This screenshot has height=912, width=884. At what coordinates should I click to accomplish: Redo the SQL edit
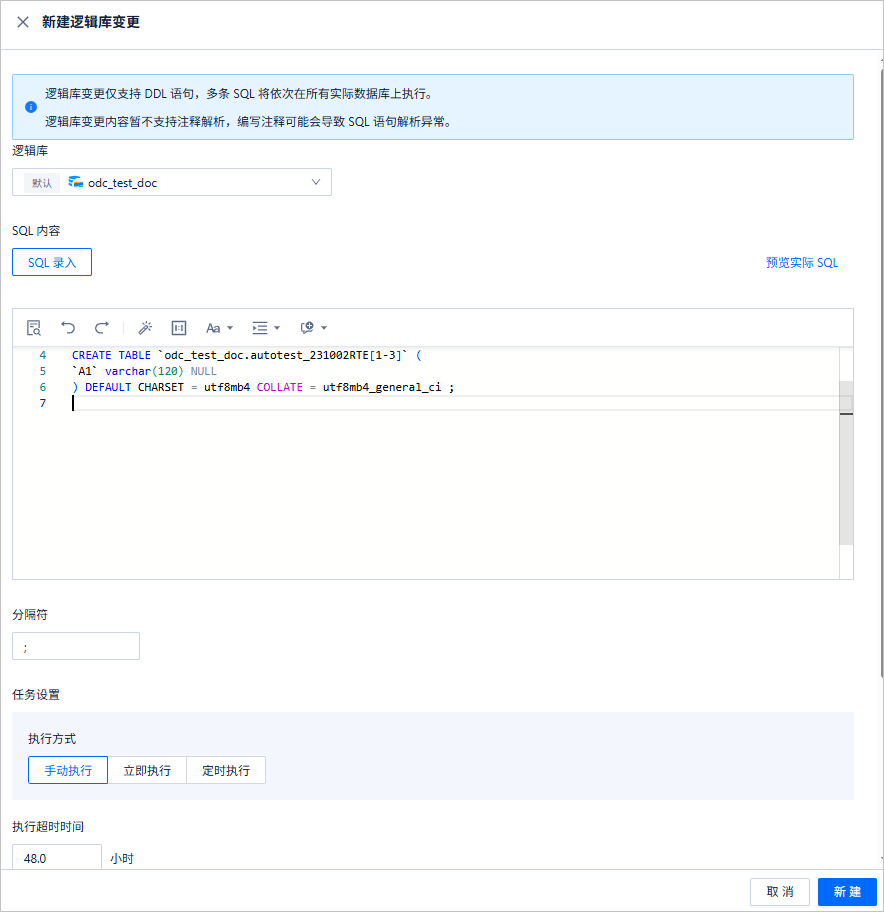102,327
